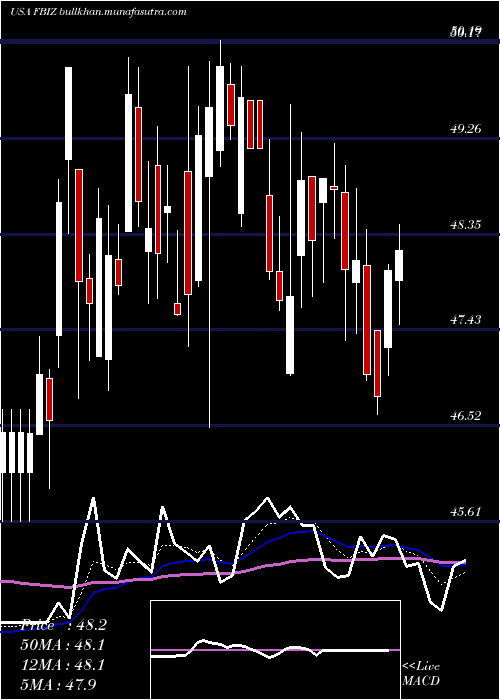Image resolution: width=500 pixels, height=700 pixels.
Task: Click the long red candle before the final rebound
Action: [367, 320]
